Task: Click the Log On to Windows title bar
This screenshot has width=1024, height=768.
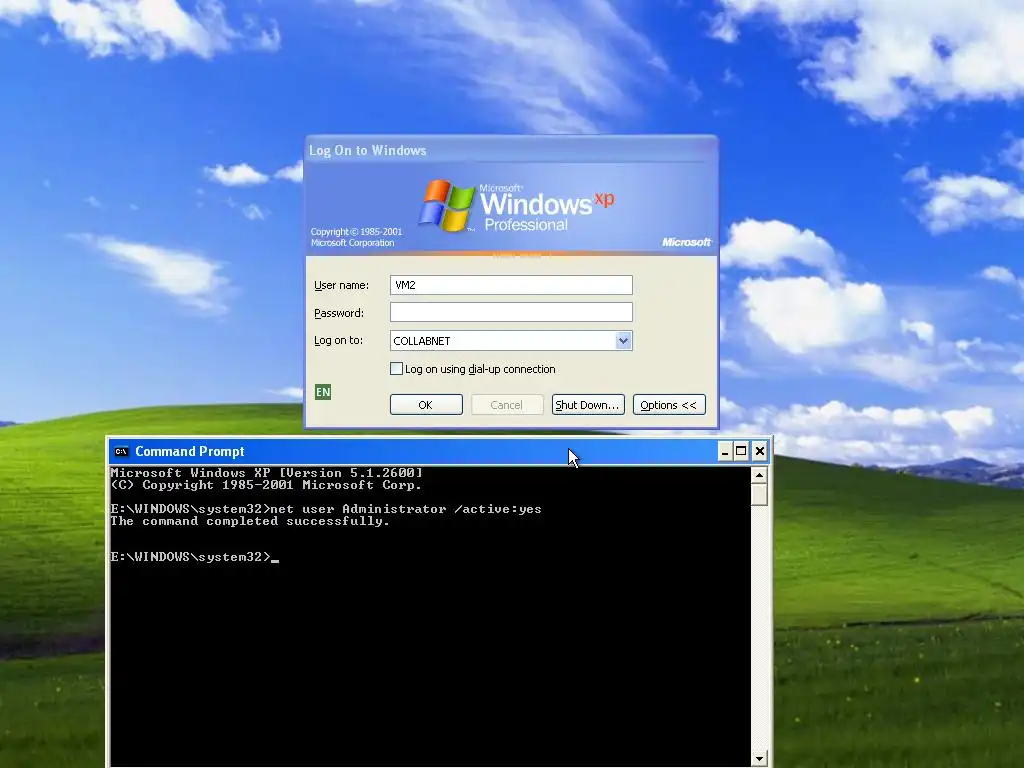Action: [x=511, y=150]
